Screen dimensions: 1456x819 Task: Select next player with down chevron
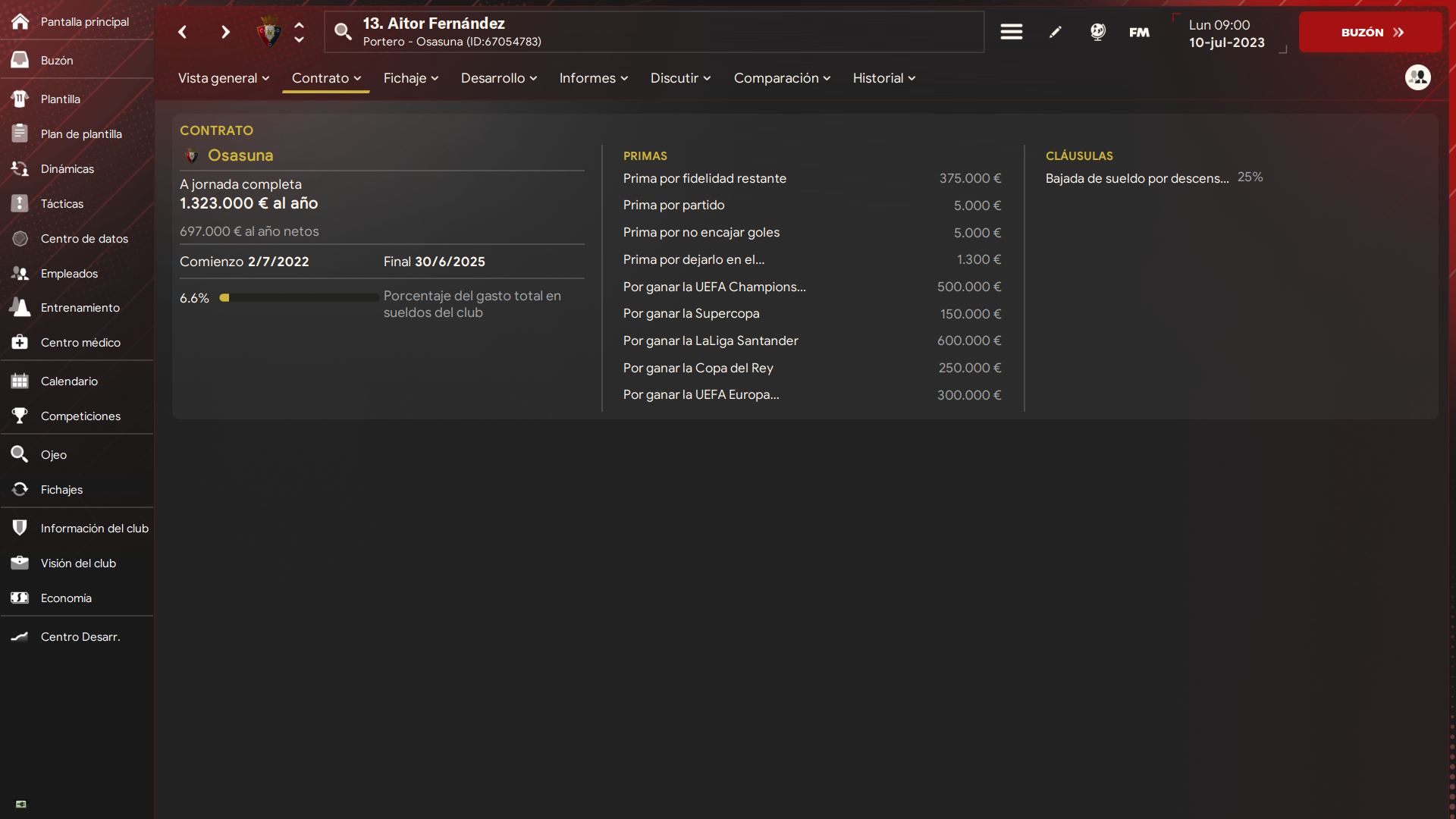(x=300, y=39)
